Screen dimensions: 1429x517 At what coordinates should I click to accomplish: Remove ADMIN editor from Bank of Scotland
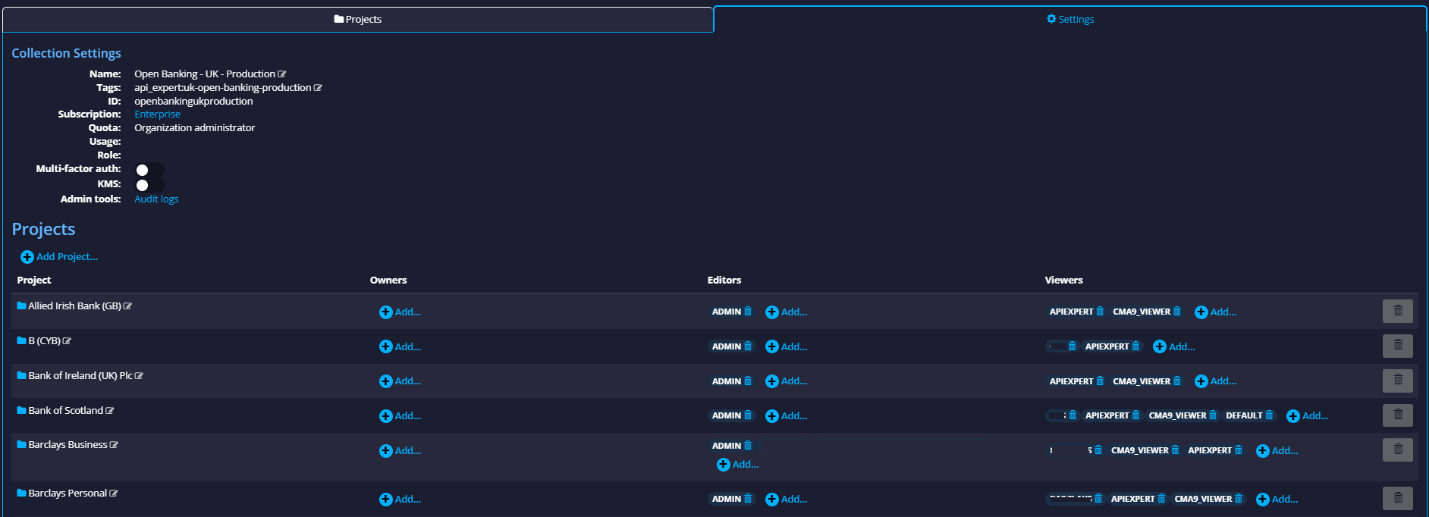tap(748, 416)
